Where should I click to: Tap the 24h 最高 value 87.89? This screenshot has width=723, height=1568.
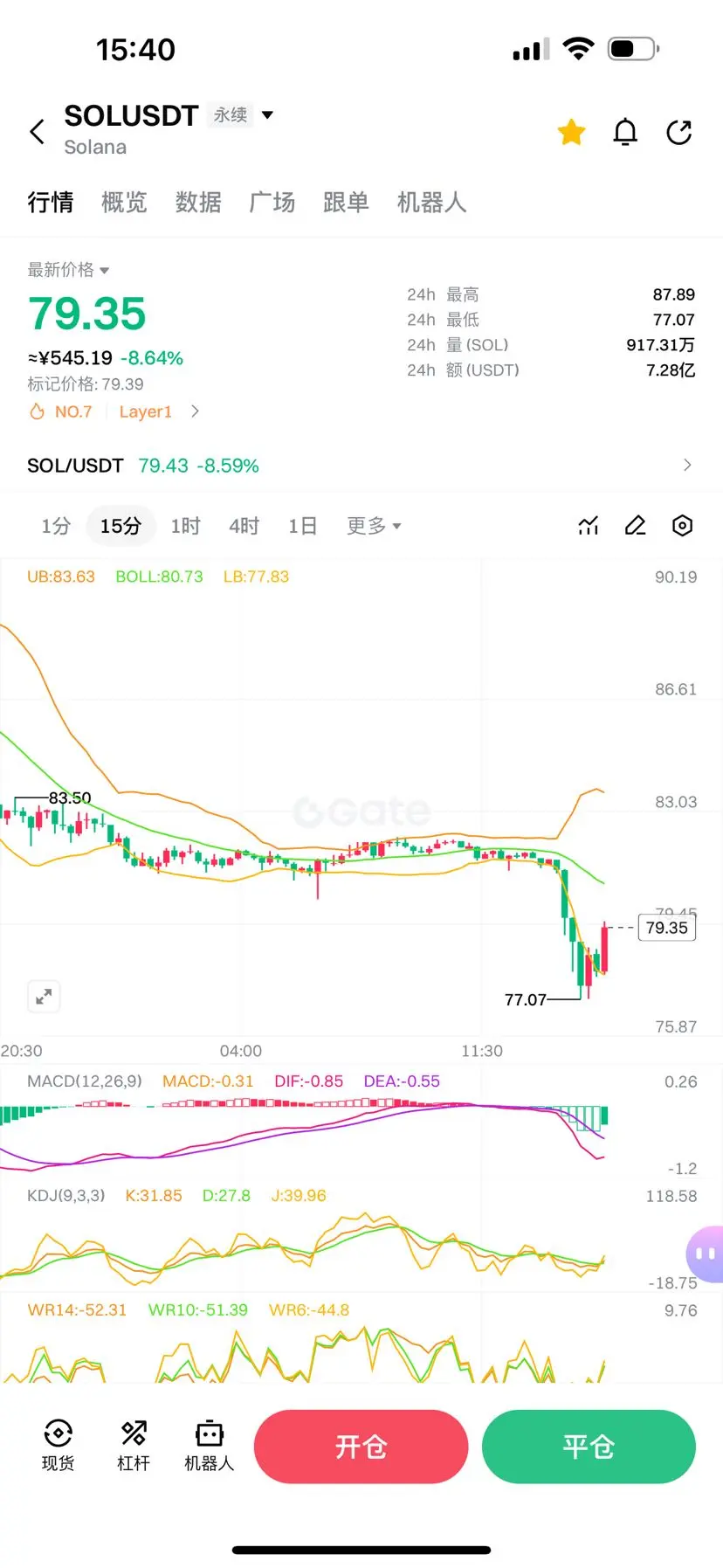point(674,294)
